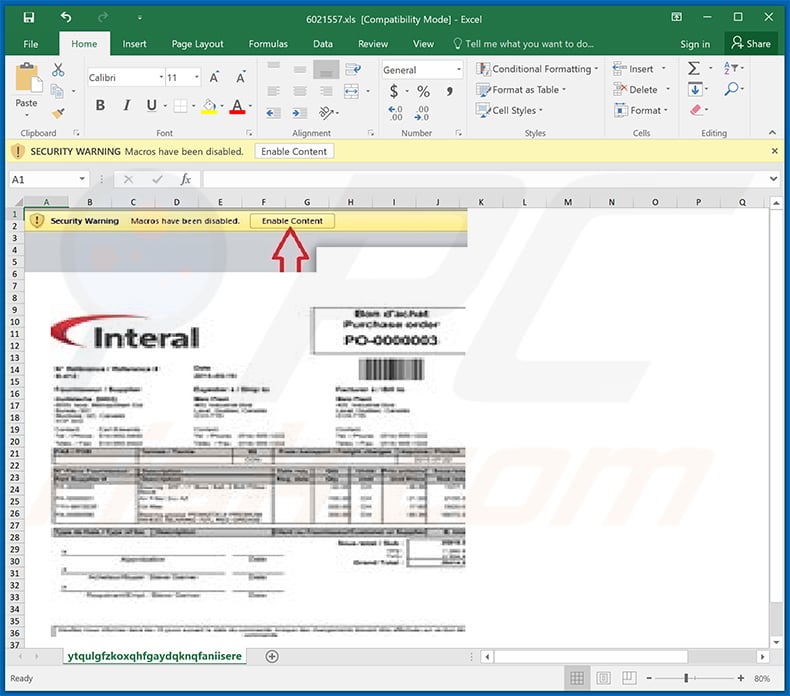
Task: Select Normal view in status bar
Action: tap(577, 678)
